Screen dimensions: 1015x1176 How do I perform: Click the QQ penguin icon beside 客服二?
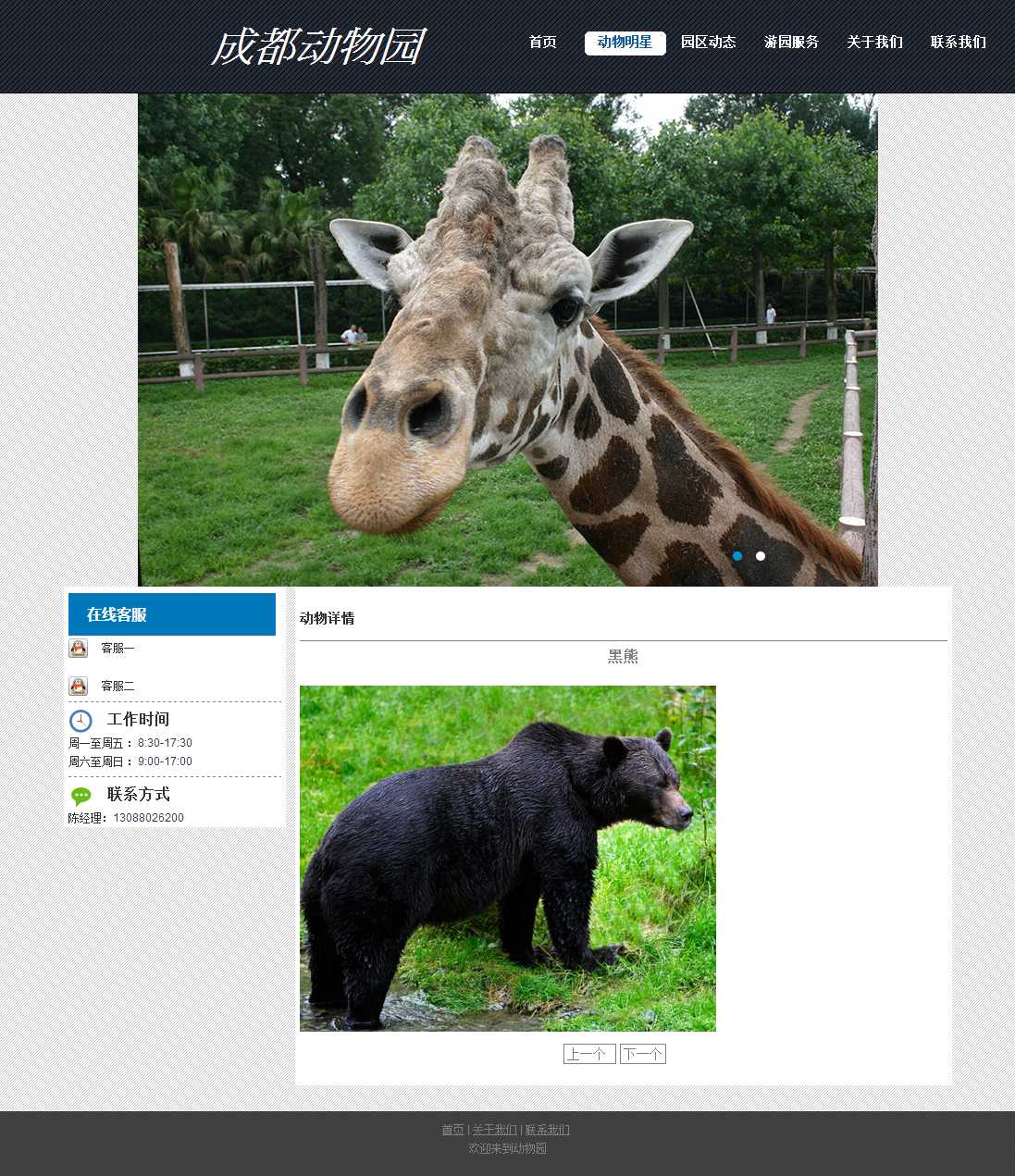tap(79, 686)
